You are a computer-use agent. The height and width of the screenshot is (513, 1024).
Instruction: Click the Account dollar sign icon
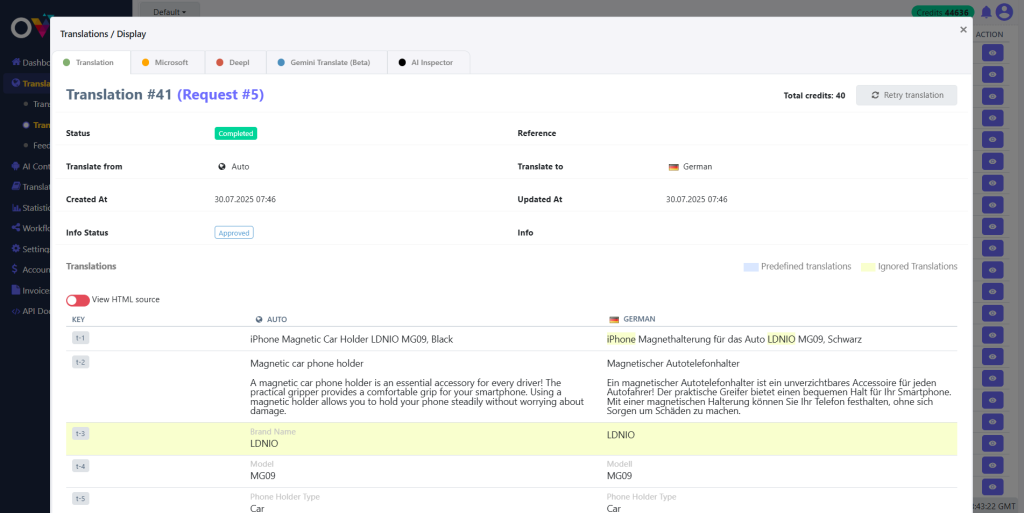point(16,270)
